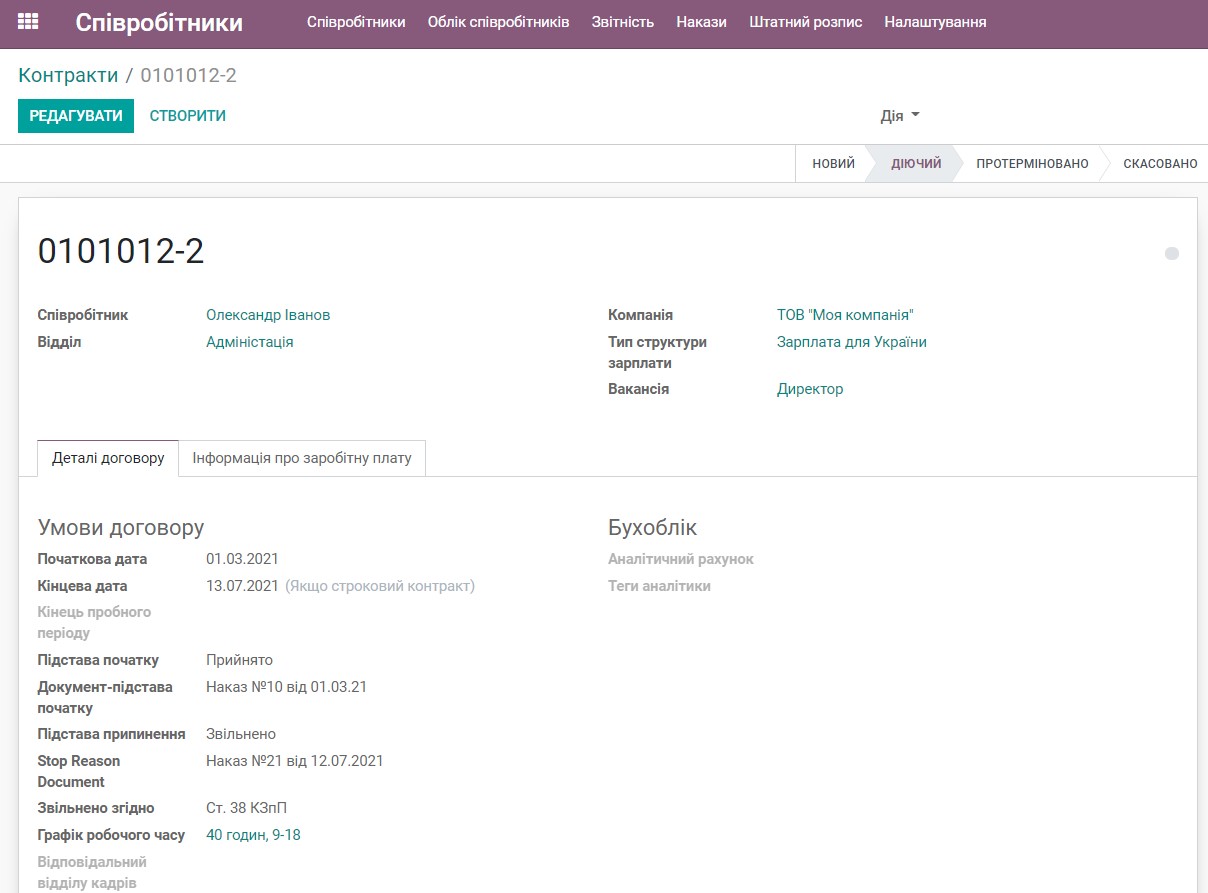Open the Облік співробітників menu
1208x893 pixels.
pos(497,20)
